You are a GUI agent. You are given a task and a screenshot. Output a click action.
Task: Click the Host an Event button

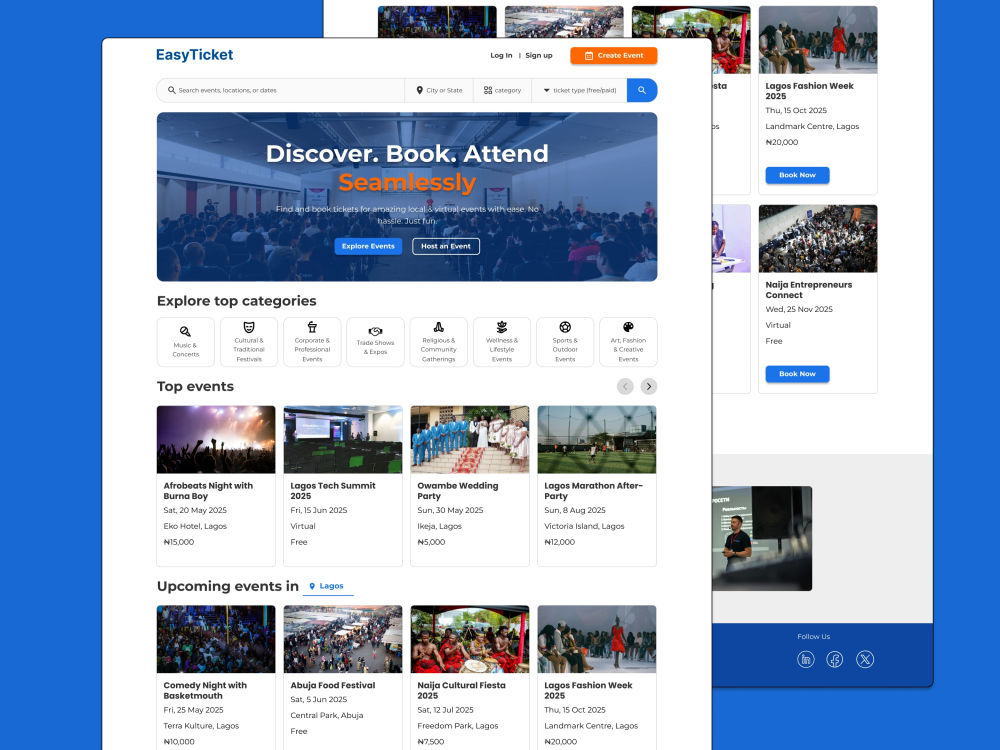(x=446, y=246)
